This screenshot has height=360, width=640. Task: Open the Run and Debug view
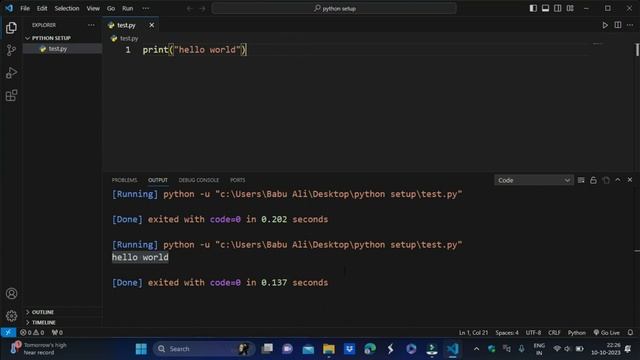tap(11, 73)
